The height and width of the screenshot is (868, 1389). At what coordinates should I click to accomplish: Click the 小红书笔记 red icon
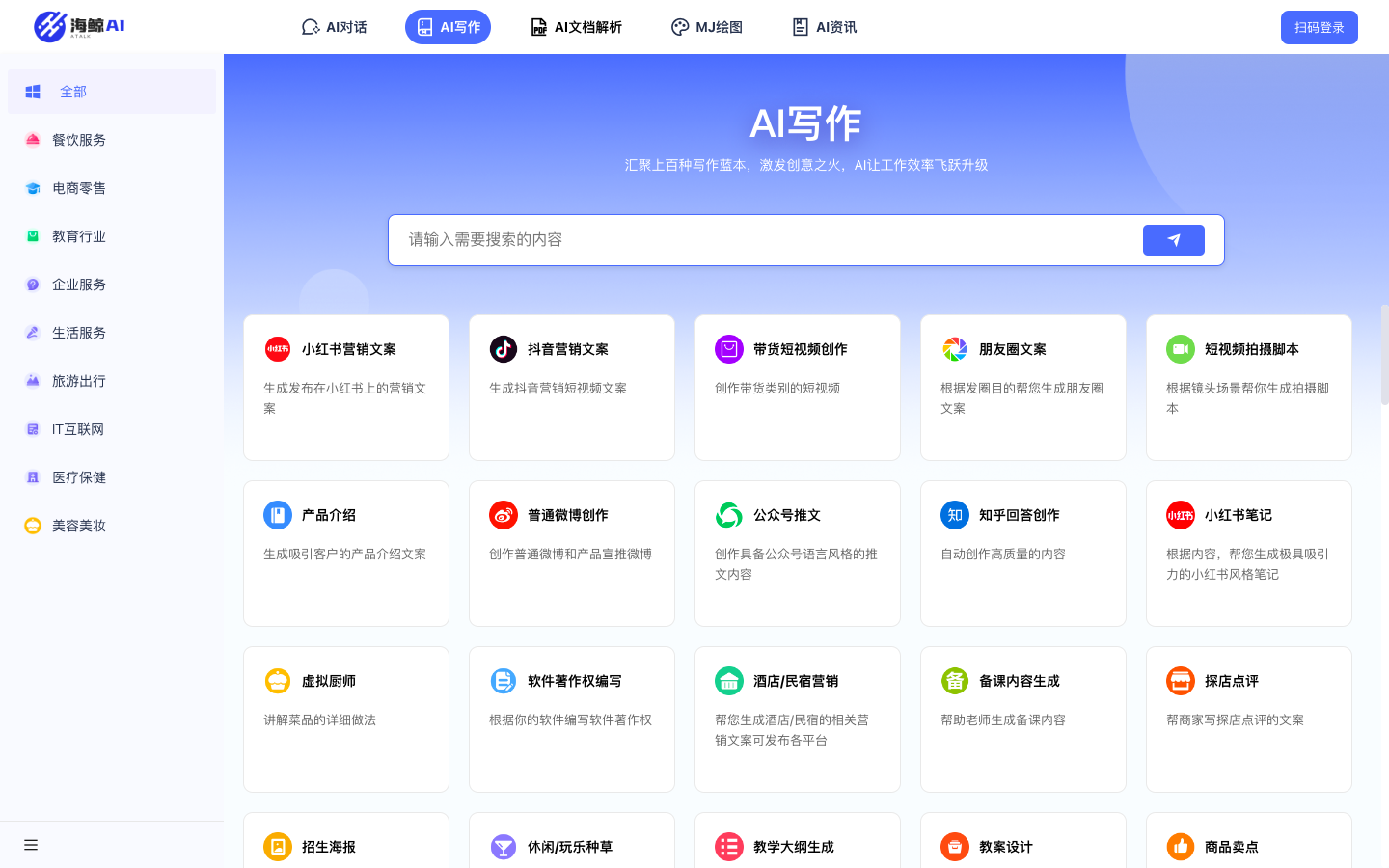(1181, 515)
